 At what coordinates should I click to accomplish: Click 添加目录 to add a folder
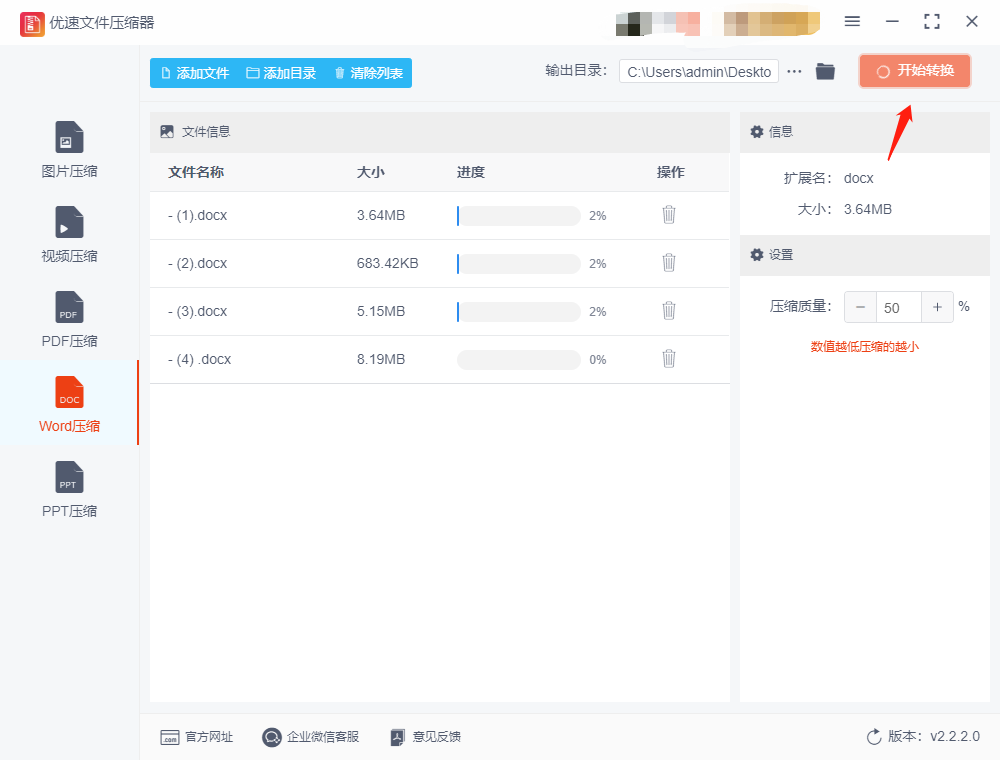coord(282,72)
